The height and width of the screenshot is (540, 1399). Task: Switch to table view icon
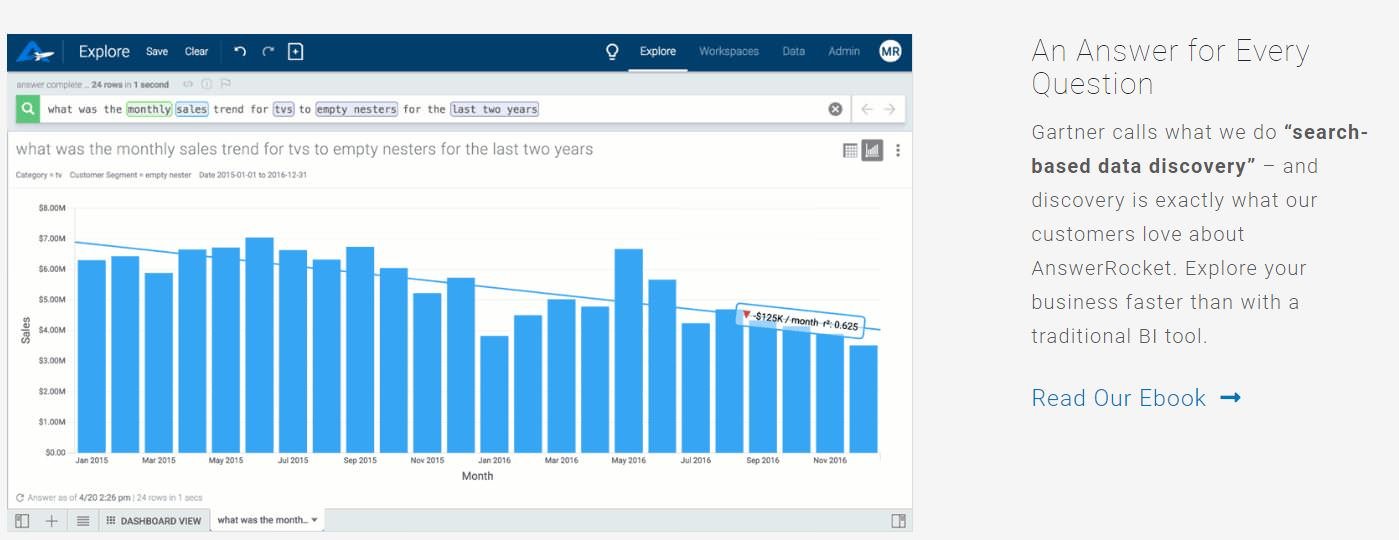point(850,150)
